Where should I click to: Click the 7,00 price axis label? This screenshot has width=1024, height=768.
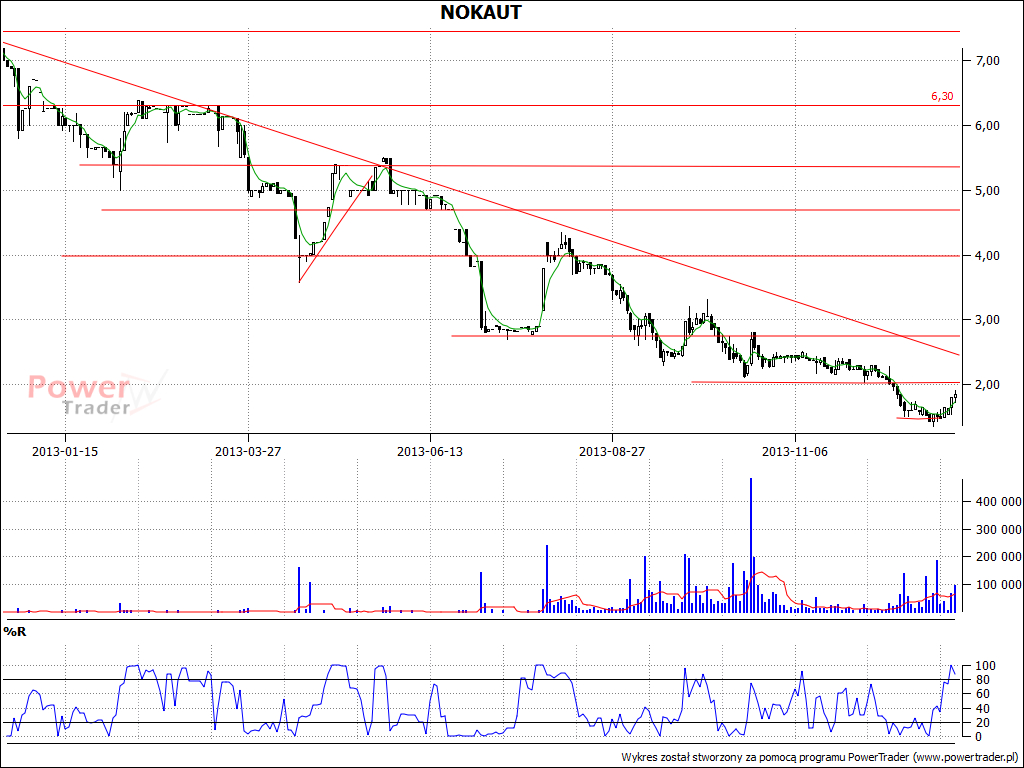coord(987,61)
